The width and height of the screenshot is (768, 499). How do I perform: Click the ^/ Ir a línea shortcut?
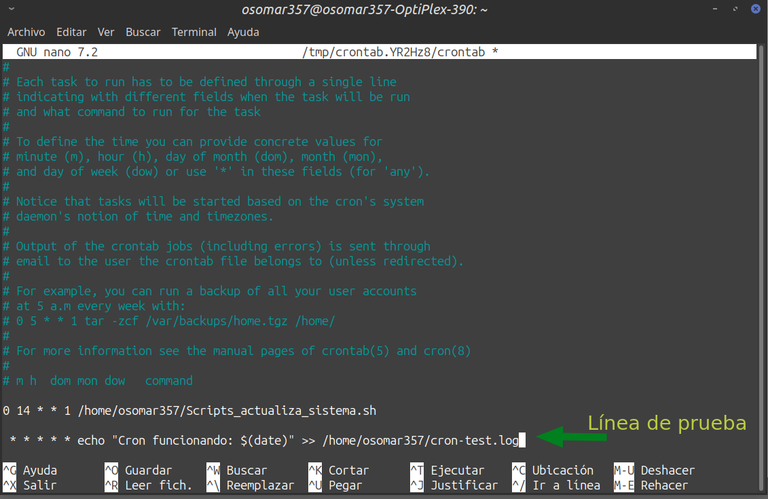point(556,485)
